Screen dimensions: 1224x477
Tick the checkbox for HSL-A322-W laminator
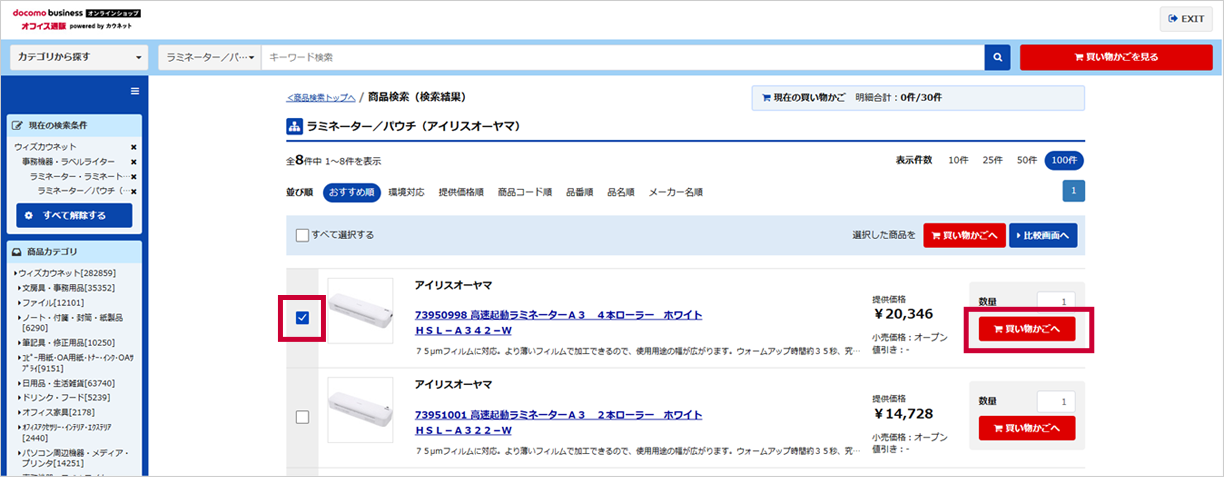(x=303, y=417)
